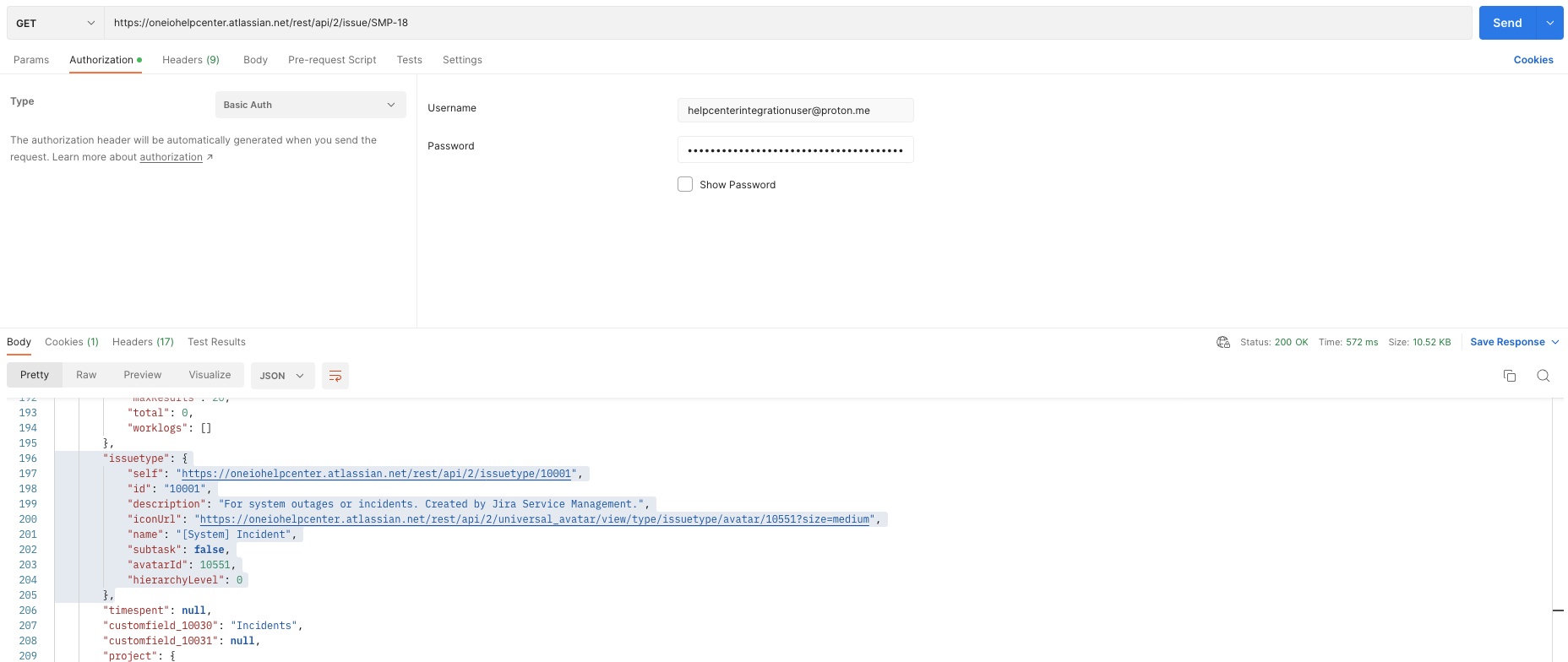The height and width of the screenshot is (662, 1568).
Task: Click the Type label in Authorization panel
Action: coord(22,101)
